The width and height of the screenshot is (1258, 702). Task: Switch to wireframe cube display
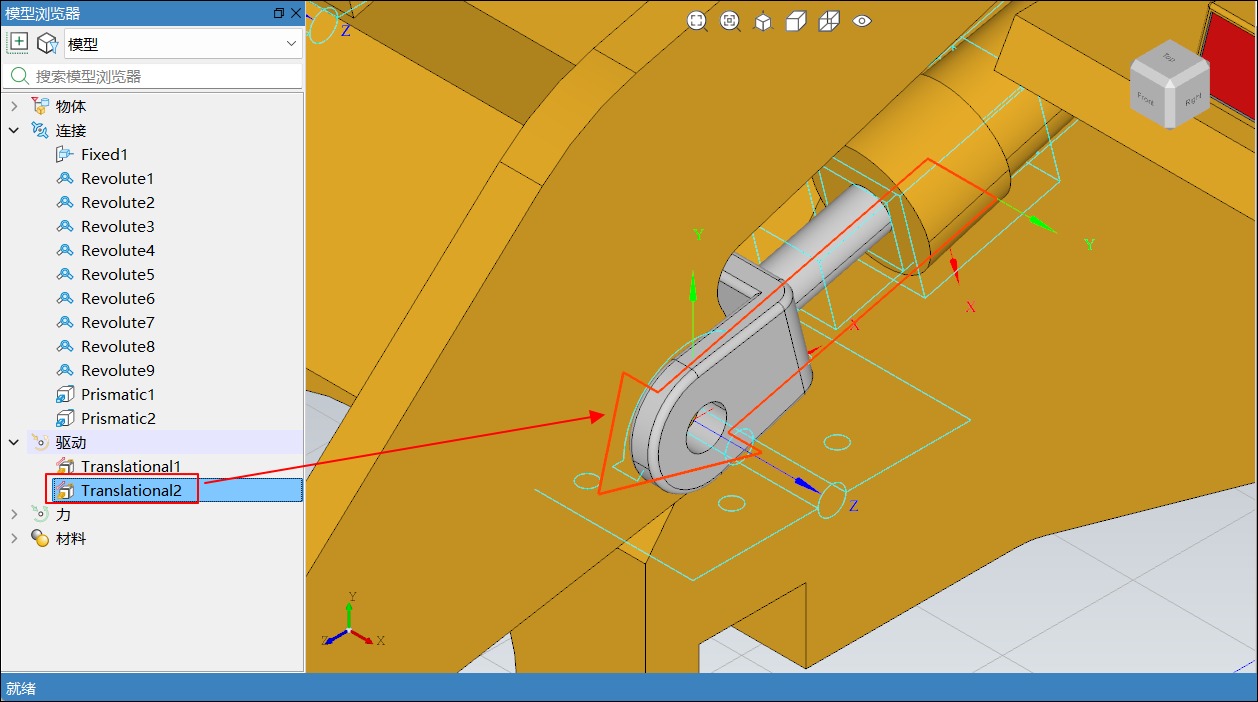coord(829,21)
